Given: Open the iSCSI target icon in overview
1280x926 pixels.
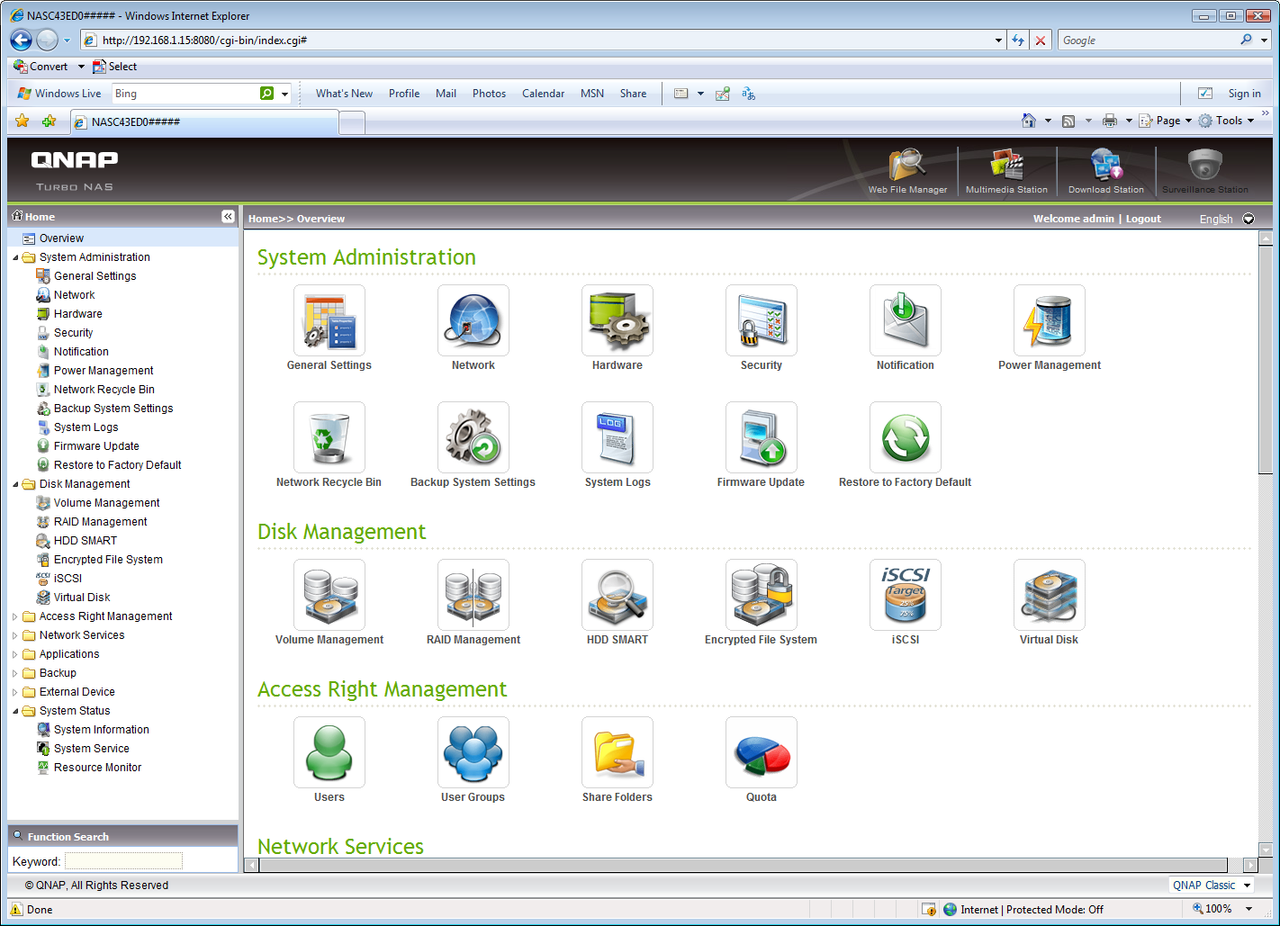Looking at the screenshot, I should (x=905, y=595).
